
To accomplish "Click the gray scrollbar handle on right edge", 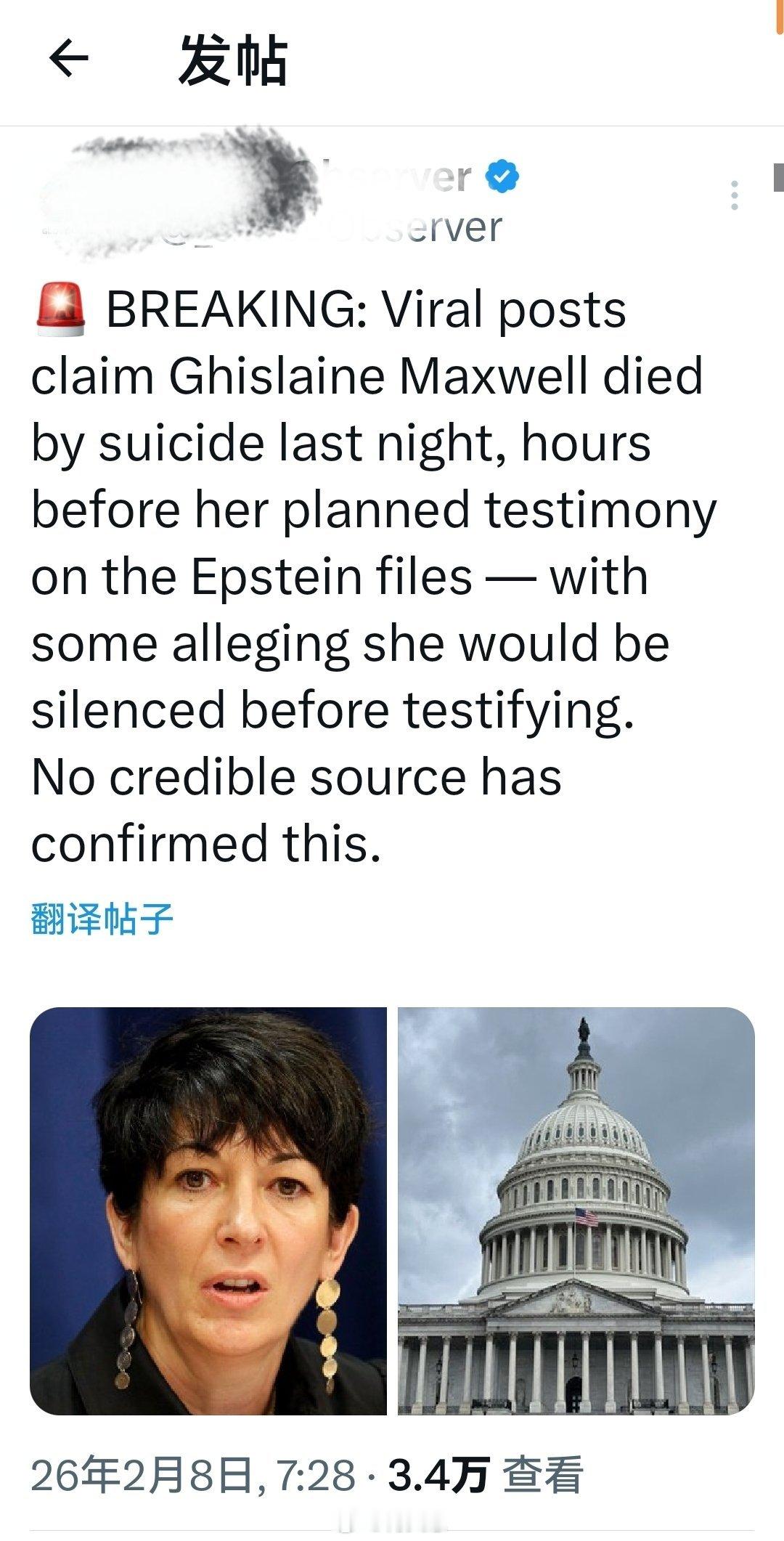I will (x=779, y=176).
